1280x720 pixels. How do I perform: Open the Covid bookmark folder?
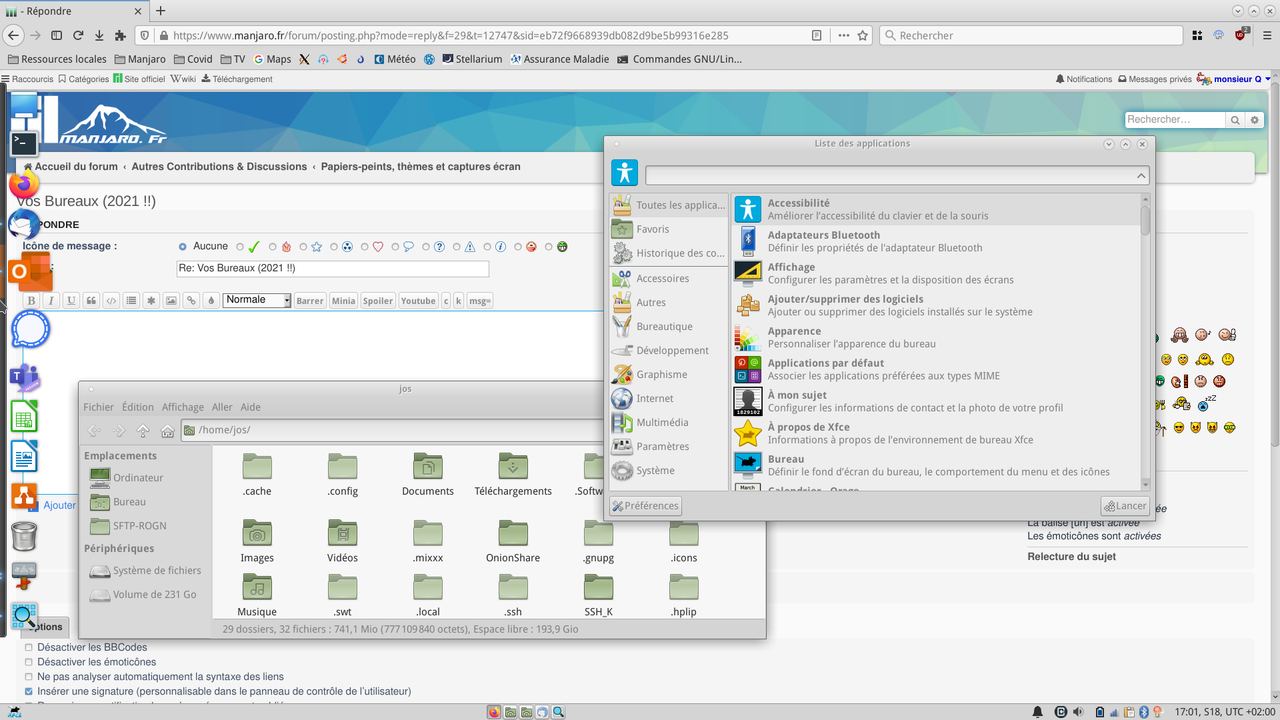[x=192, y=59]
